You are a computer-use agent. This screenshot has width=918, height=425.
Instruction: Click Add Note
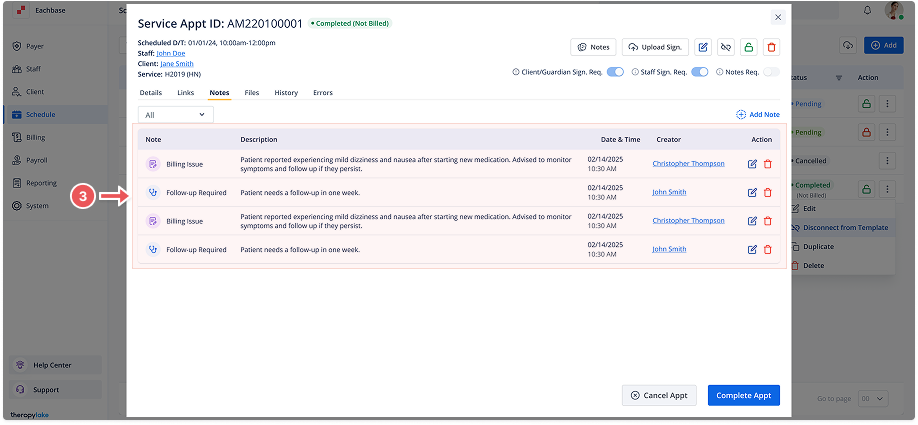point(757,115)
